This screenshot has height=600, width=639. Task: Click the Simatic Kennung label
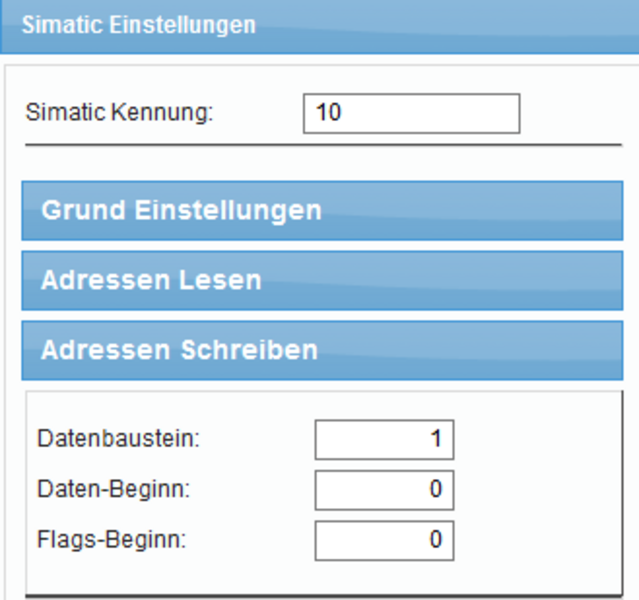[x=119, y=113]
